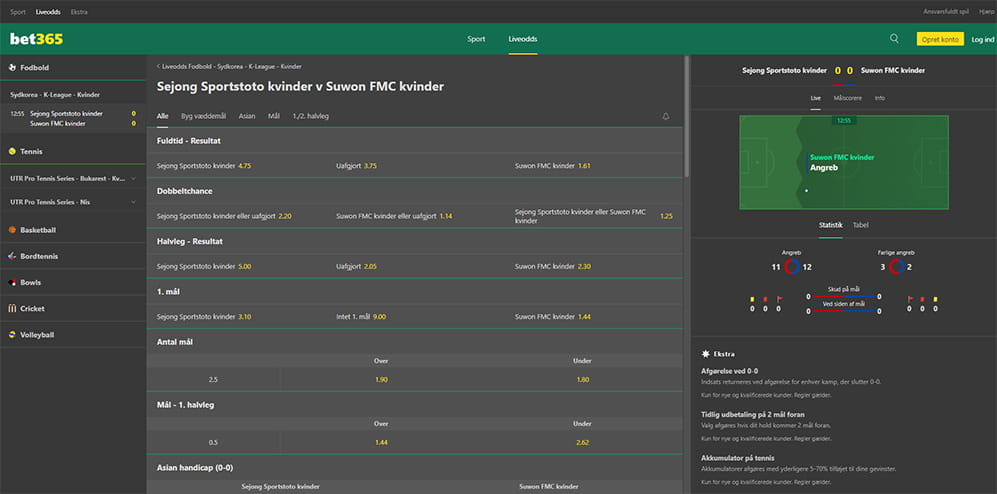
Task: Click the Afgørelse ved 0-0 offer
Action: click(x=729, y=371)
